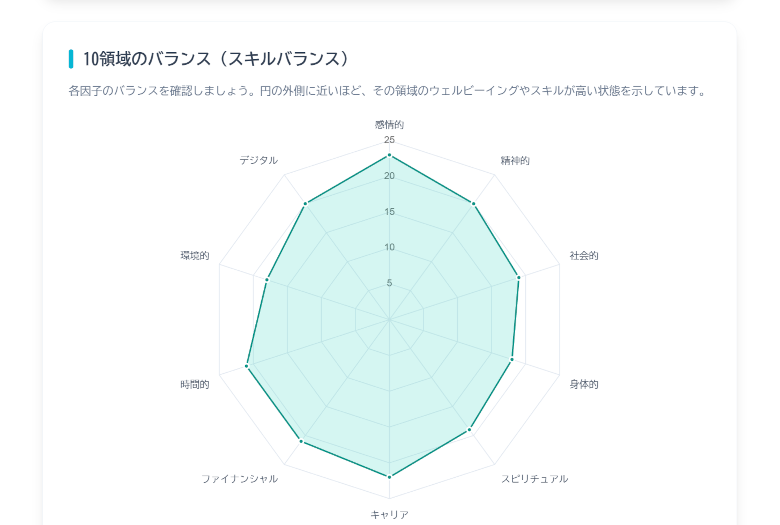Click the 25 scale tick label
780x525 pixels.
[x=389, y=140]
